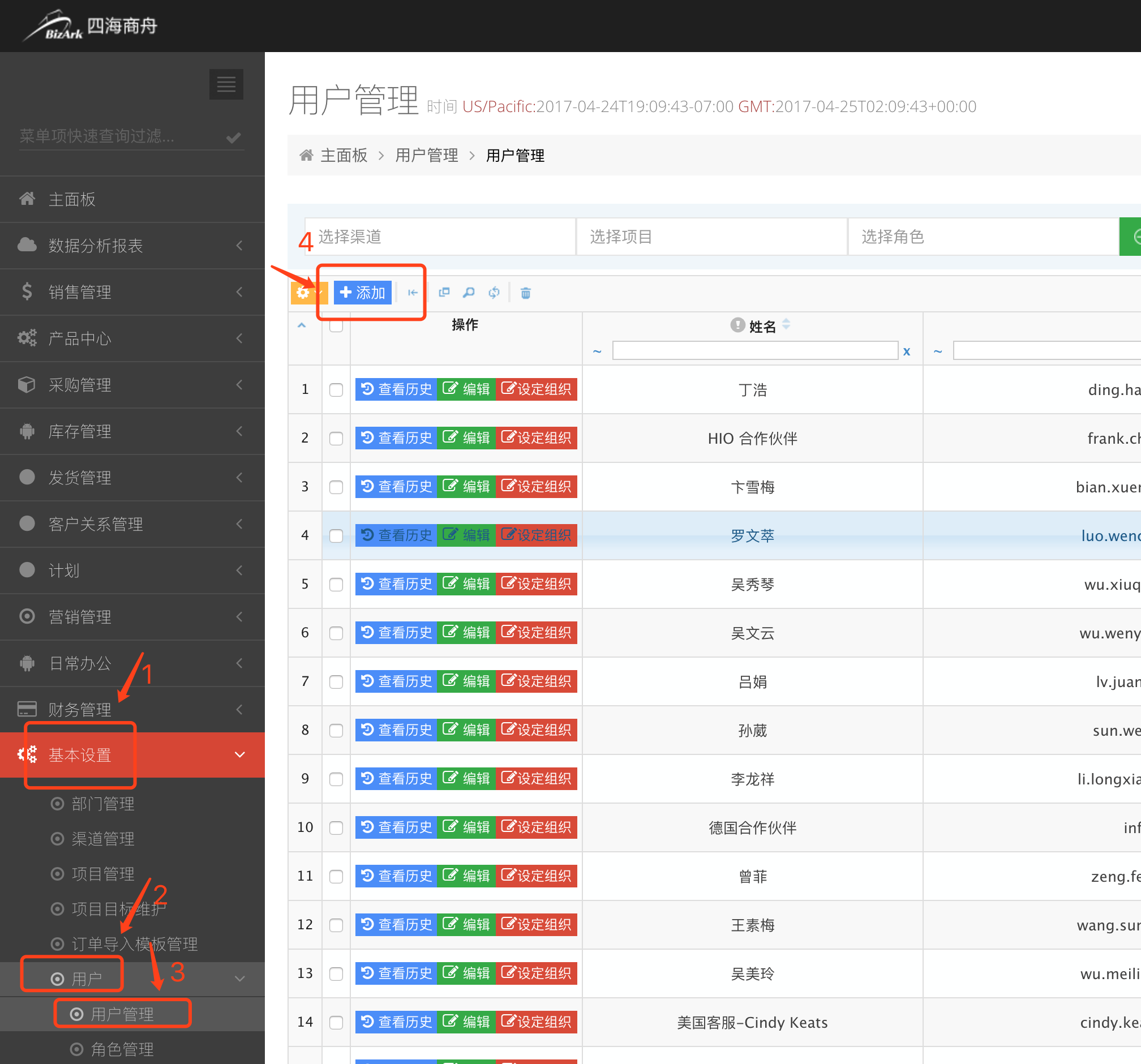Click 查看历史 for 丁浩
The image size is (1141, 1064).
pyautogui.click(x=396, y=389)
